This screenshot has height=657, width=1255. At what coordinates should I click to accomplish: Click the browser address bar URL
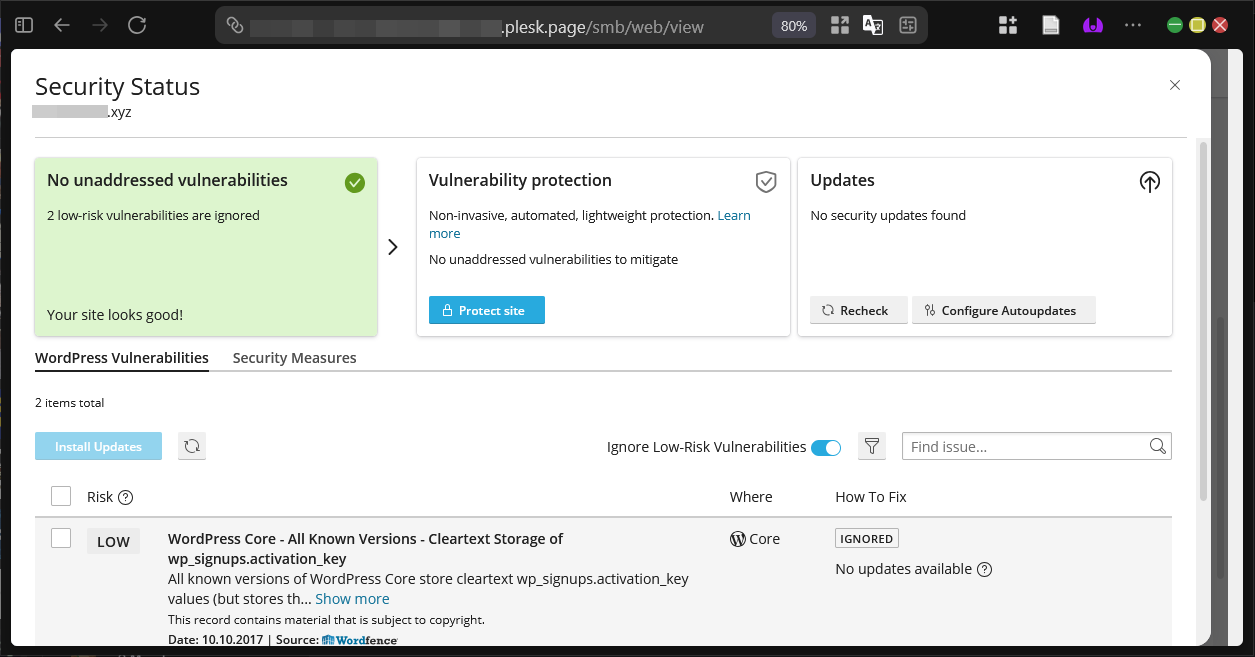click(477, 26)
